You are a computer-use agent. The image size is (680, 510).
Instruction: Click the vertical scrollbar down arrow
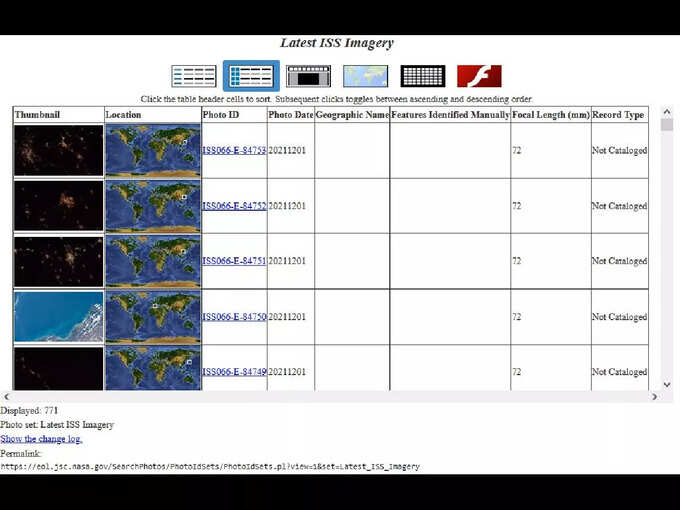[x=667, y=385]
